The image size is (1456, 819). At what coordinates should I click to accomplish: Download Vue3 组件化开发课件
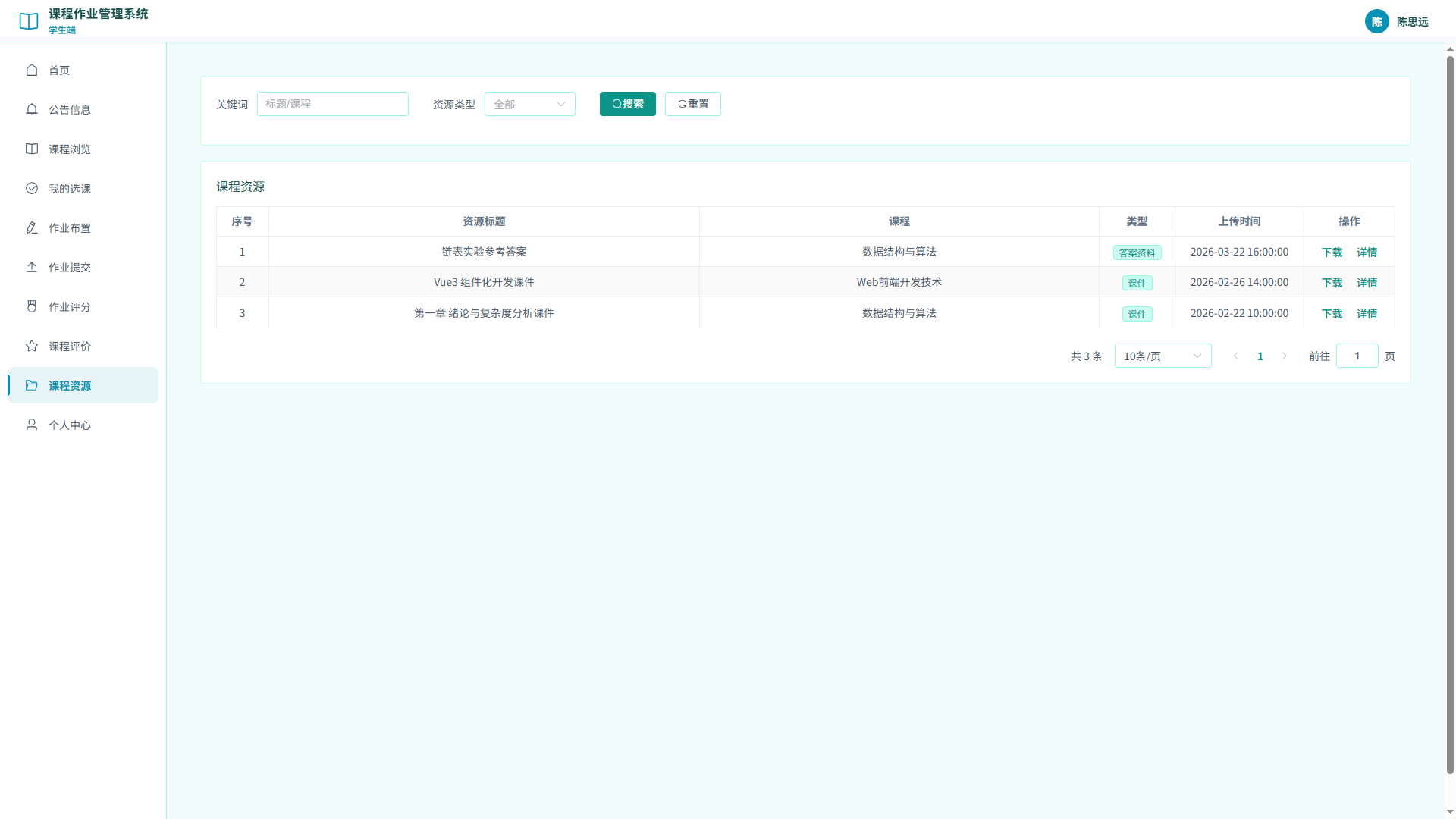point(1332,283)
